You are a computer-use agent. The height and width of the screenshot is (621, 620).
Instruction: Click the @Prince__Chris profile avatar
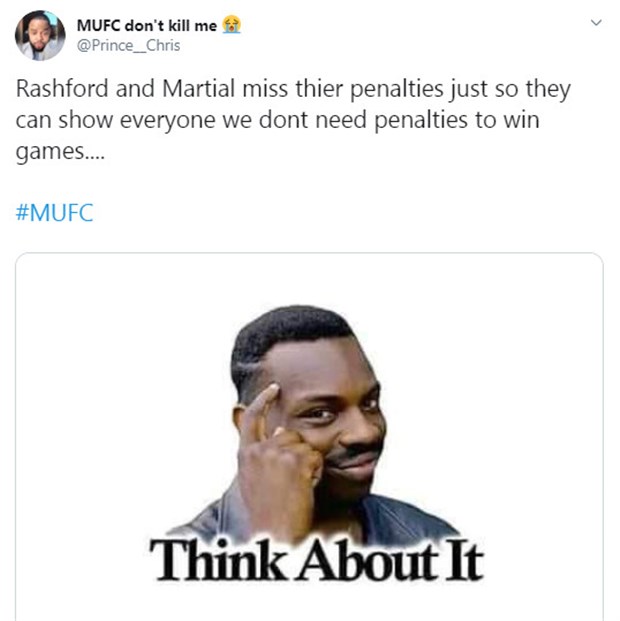40,35
